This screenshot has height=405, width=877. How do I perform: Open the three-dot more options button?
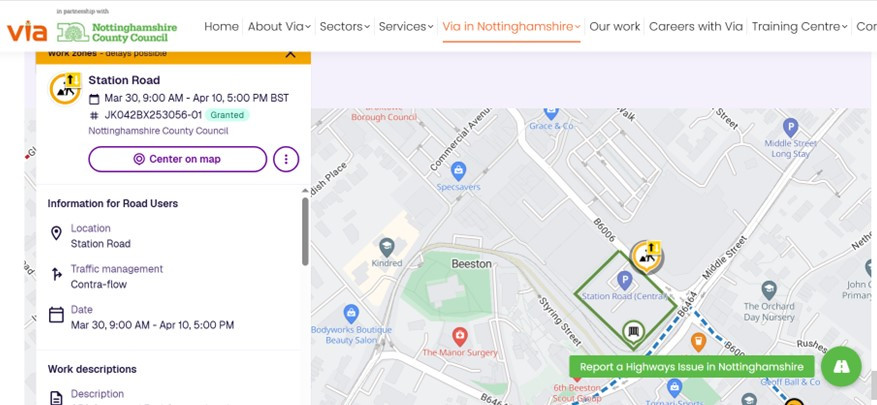(286, 159)
